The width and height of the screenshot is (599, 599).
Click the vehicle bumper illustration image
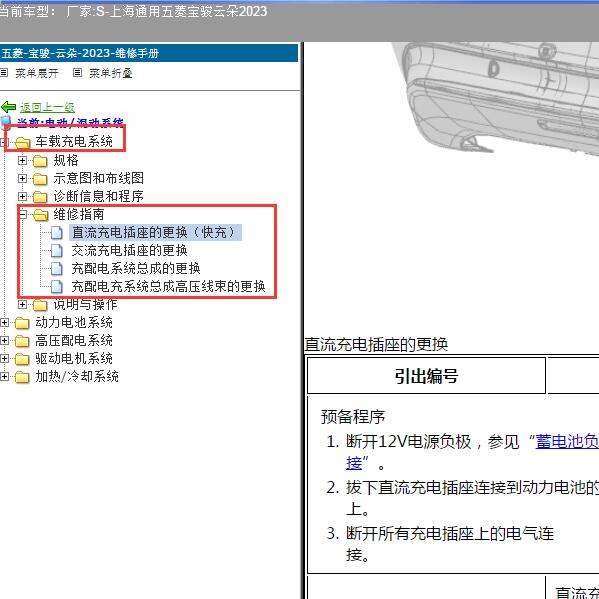tap(495, 99)
